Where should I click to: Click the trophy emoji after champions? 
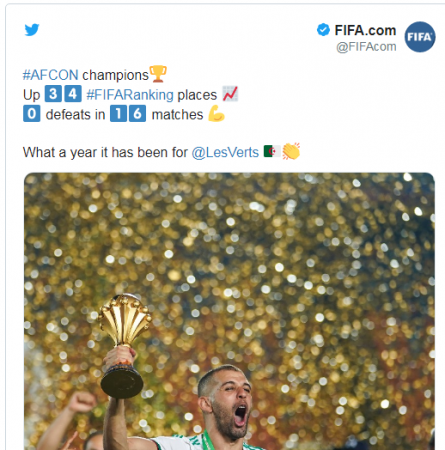click(x=158, y=74)
